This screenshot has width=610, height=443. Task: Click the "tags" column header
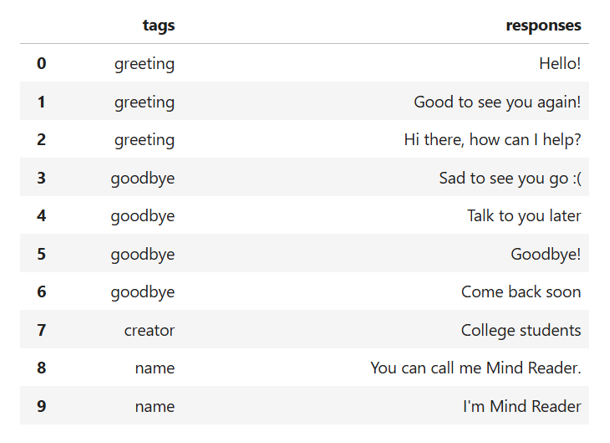tap(158, 26)
